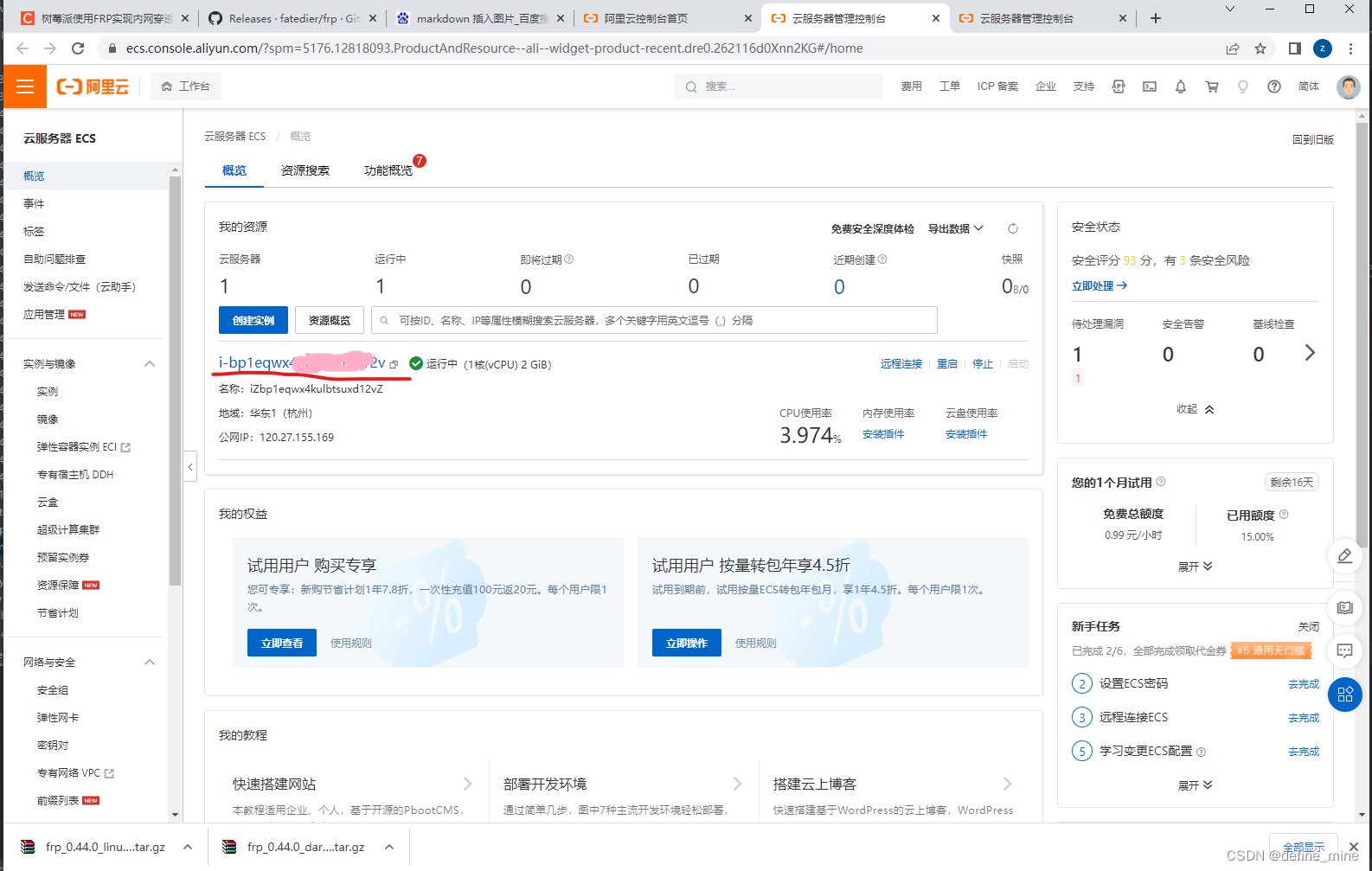Open 工作台 workbench button
This screenshot has height=871, width=1372.
point(186,86)
